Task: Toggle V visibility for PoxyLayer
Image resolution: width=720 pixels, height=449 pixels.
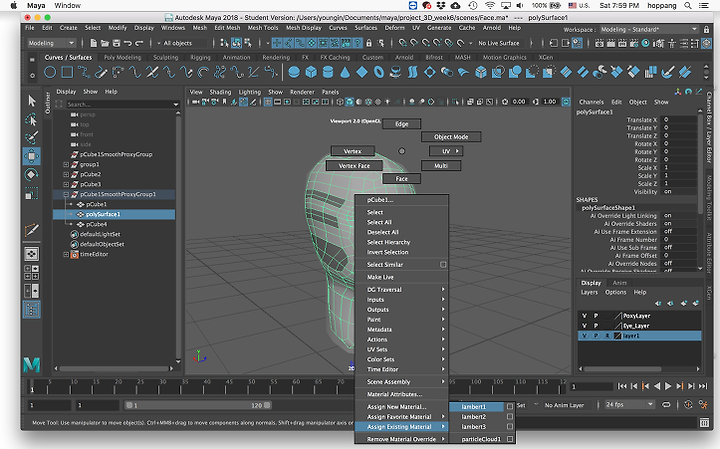Action: [584, 316]
